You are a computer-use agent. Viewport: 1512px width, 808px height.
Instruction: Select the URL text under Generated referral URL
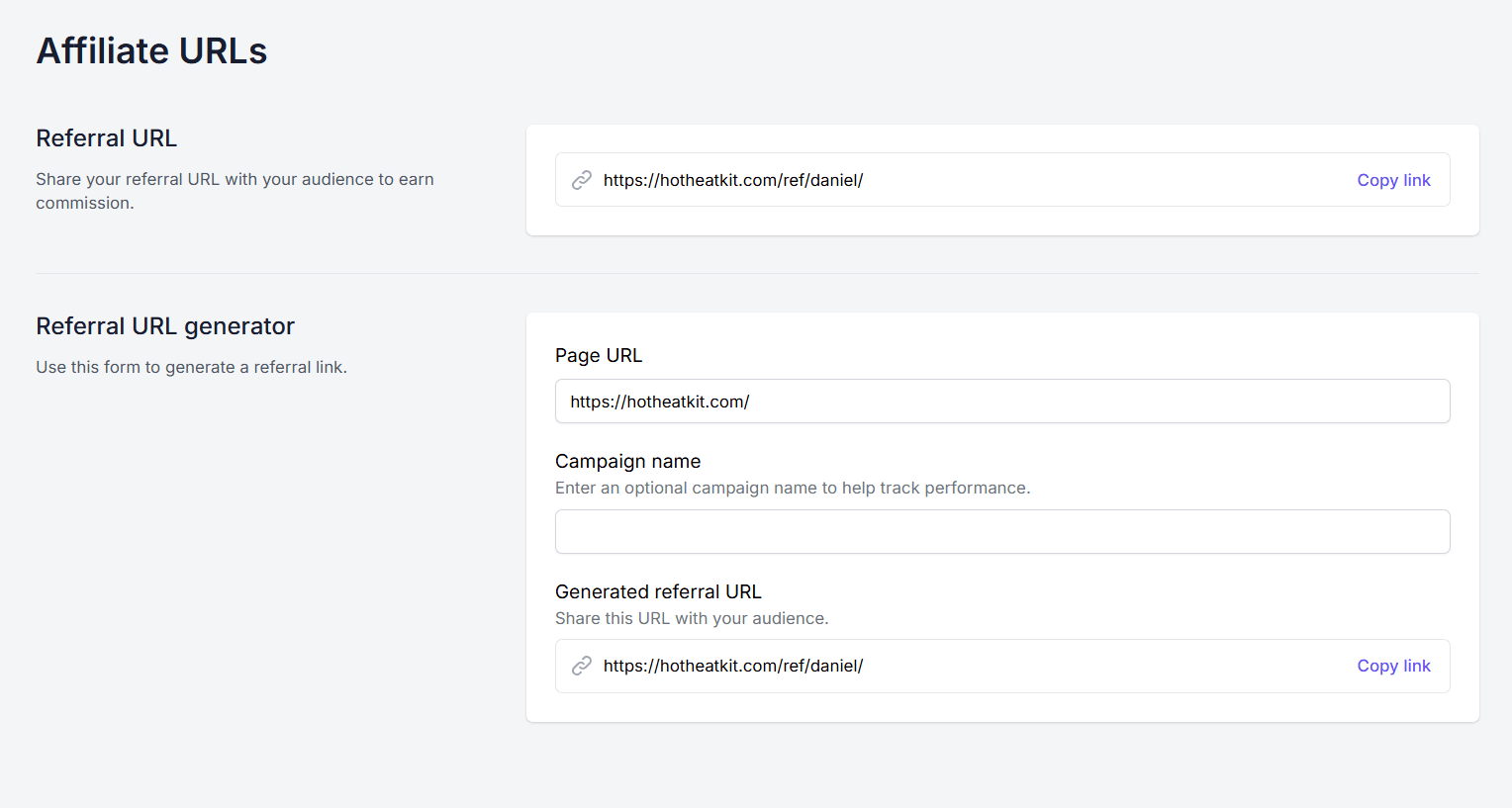[x=732, y=666]
